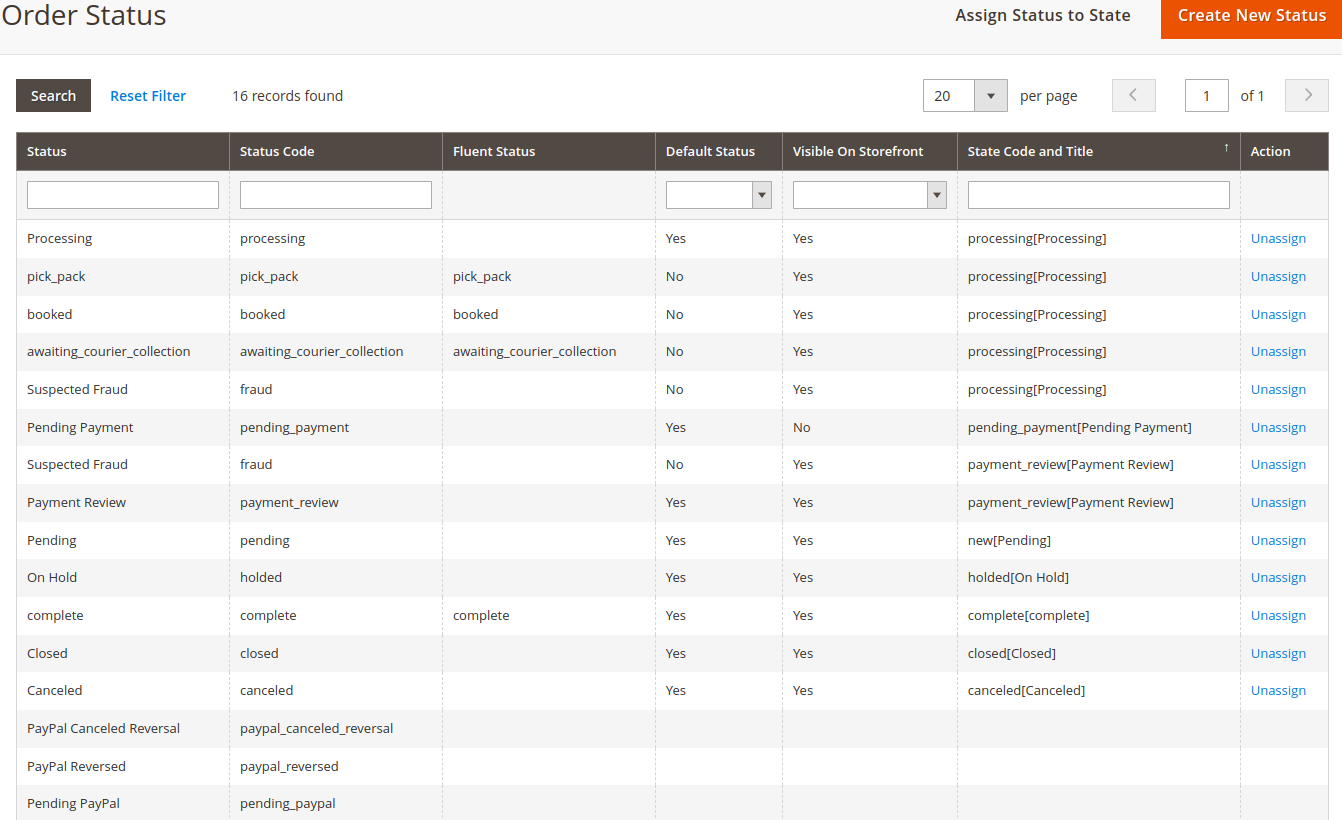Image resolution: width=1342 pixels, height=820 pixels.
Task: Focus the Status filter text field
Action: click(122, 195)
